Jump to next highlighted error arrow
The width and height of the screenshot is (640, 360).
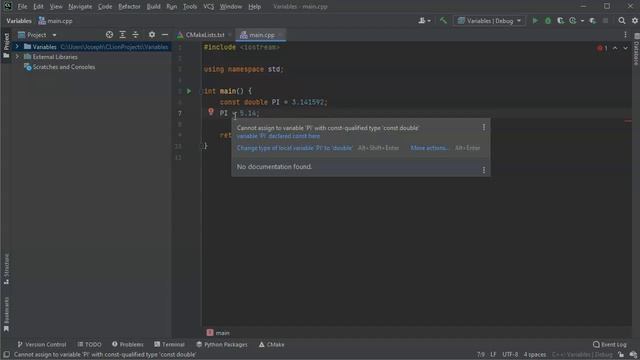coord(625,48)
